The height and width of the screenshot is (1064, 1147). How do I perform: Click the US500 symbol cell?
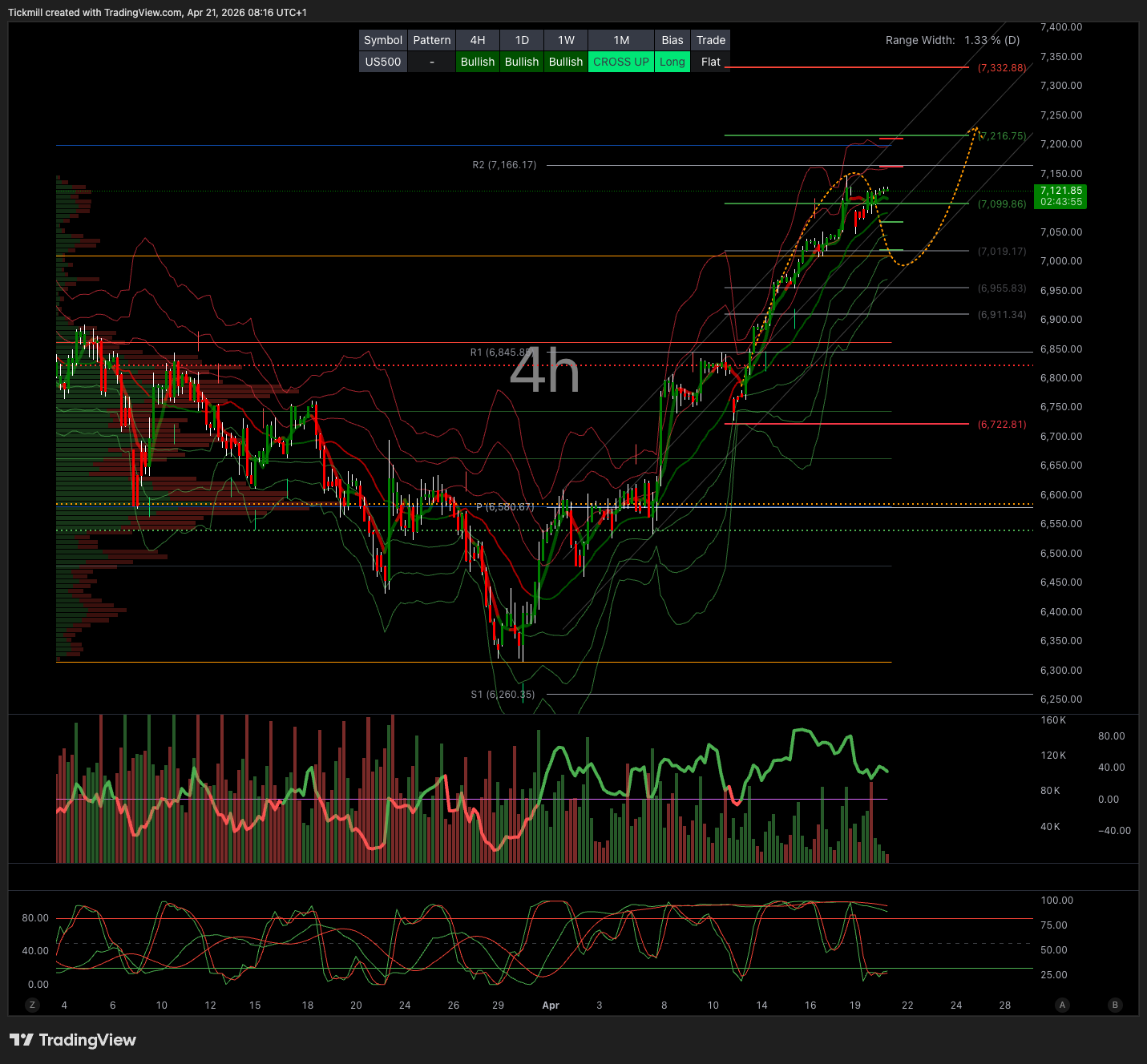pyautogui.click(x=383, y=62)
